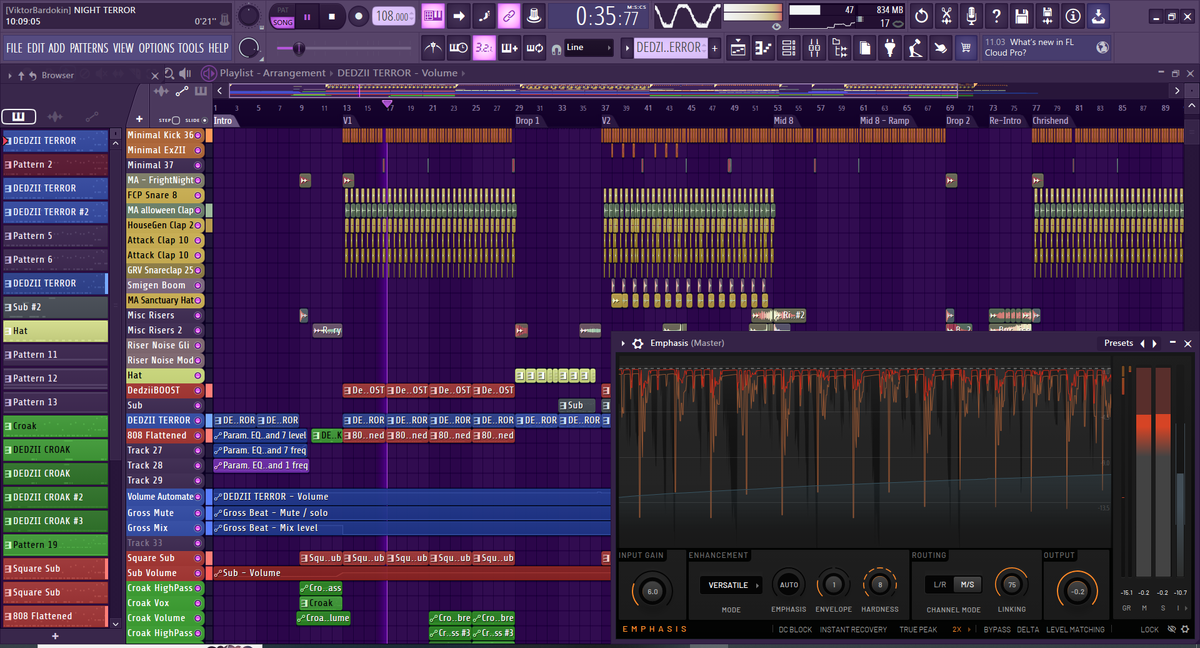The width and height of the screenshot is (1200, 648).
Task: Click the plus button to add new pattern
Action: [714, 47]
